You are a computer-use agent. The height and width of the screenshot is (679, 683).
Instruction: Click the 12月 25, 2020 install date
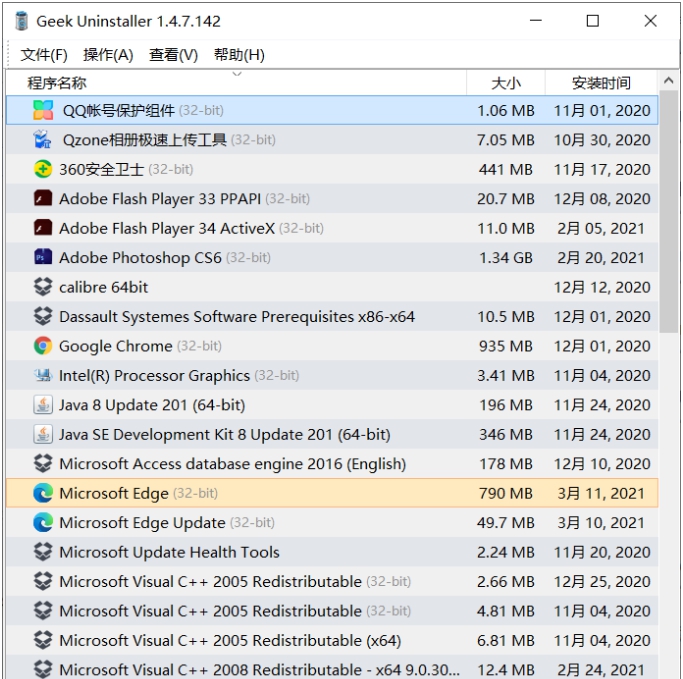pyautogui.click(x=602, y=581)
